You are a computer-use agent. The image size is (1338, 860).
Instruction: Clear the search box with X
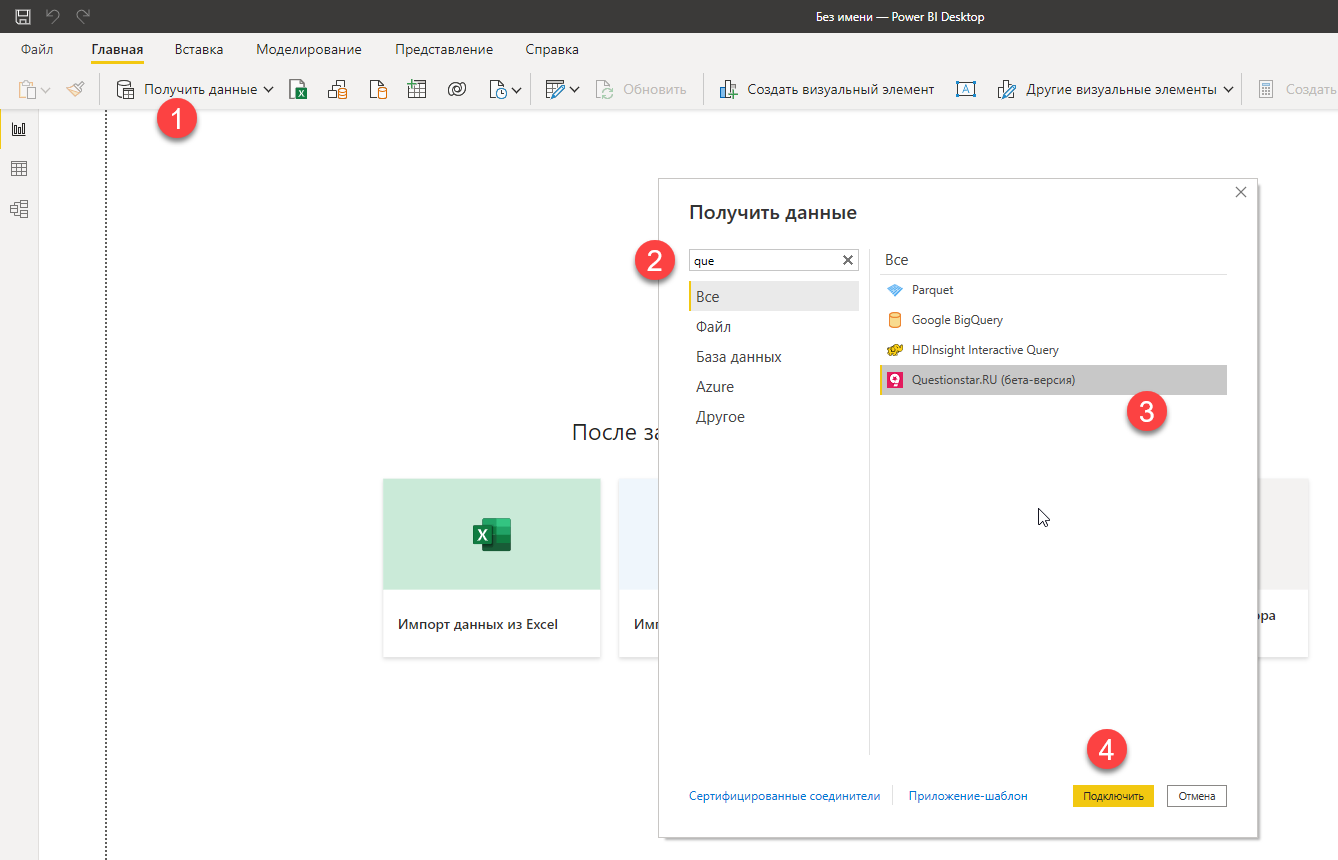pyautogui.click(x=848, y=260)
